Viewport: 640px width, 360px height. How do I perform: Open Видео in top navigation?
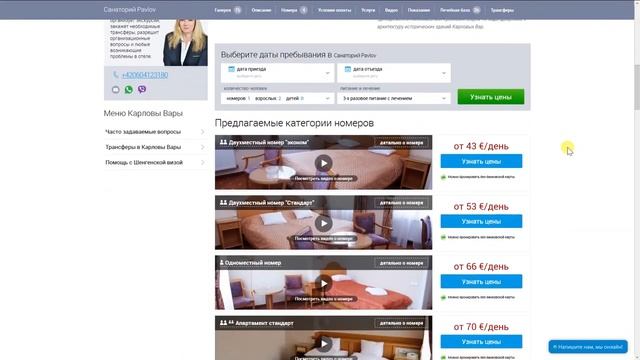391,10
